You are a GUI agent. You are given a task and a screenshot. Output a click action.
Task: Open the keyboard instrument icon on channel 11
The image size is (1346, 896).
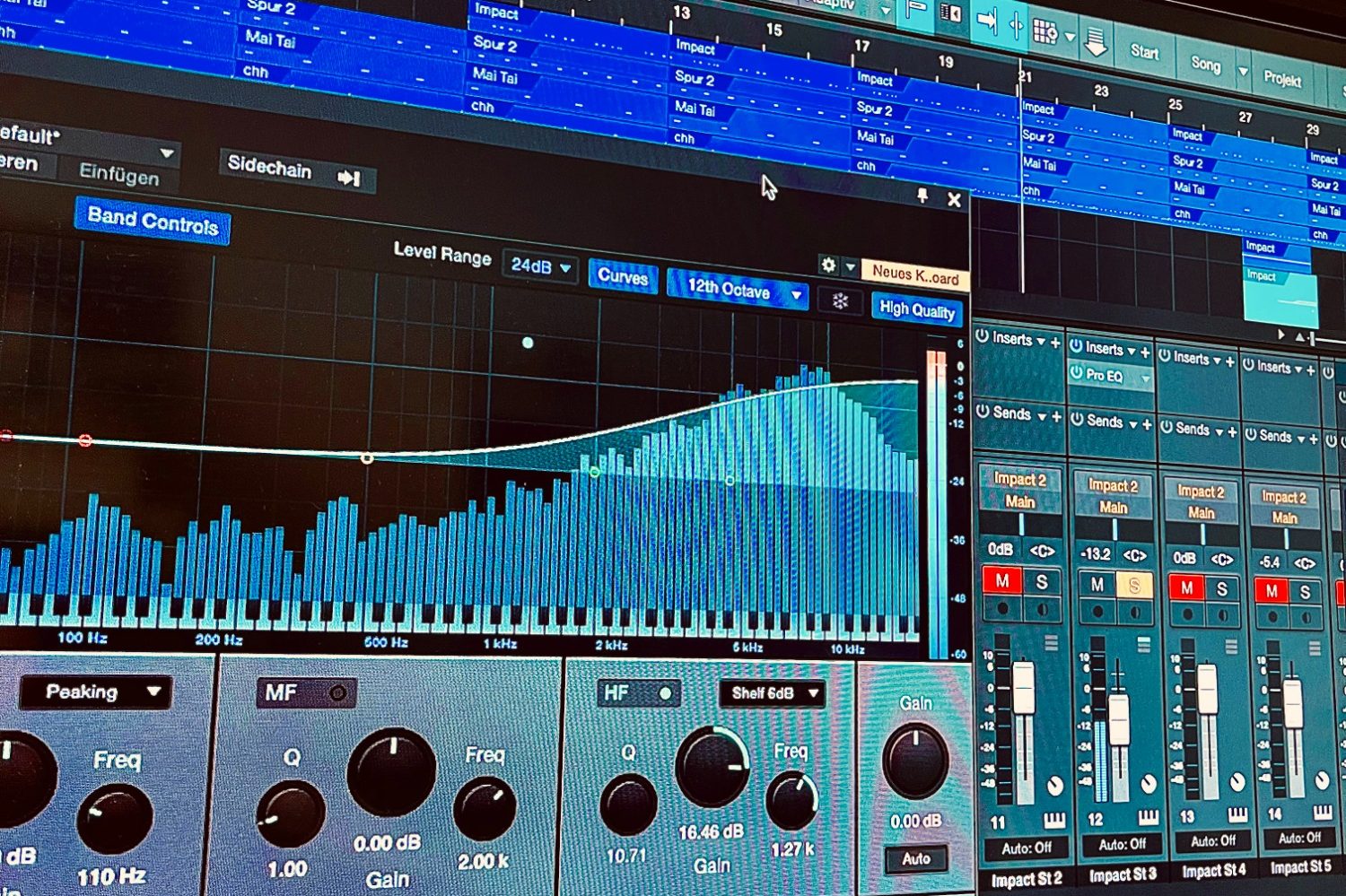tap(1053, 820)
